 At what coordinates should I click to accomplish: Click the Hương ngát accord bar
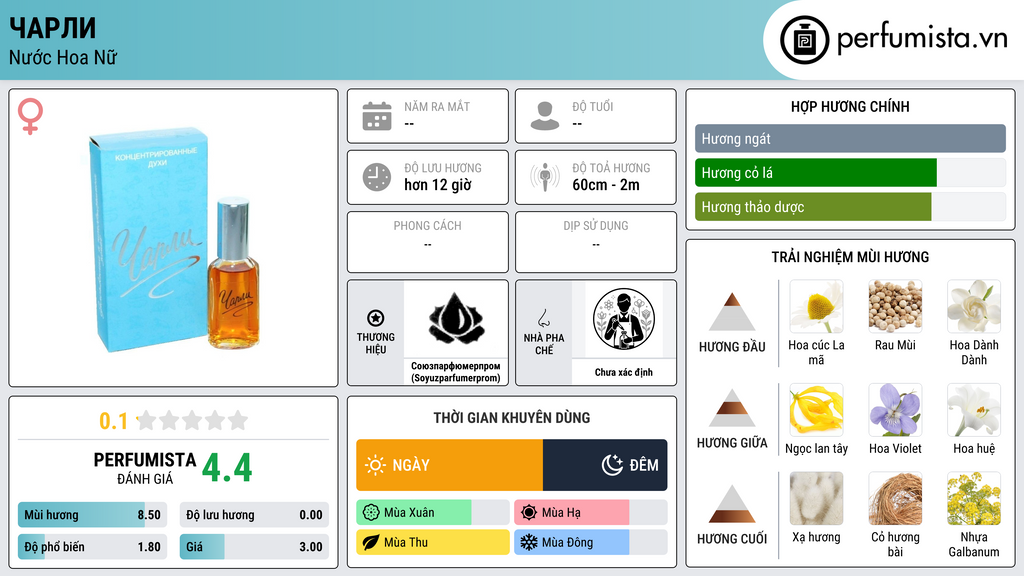(850, 138)
